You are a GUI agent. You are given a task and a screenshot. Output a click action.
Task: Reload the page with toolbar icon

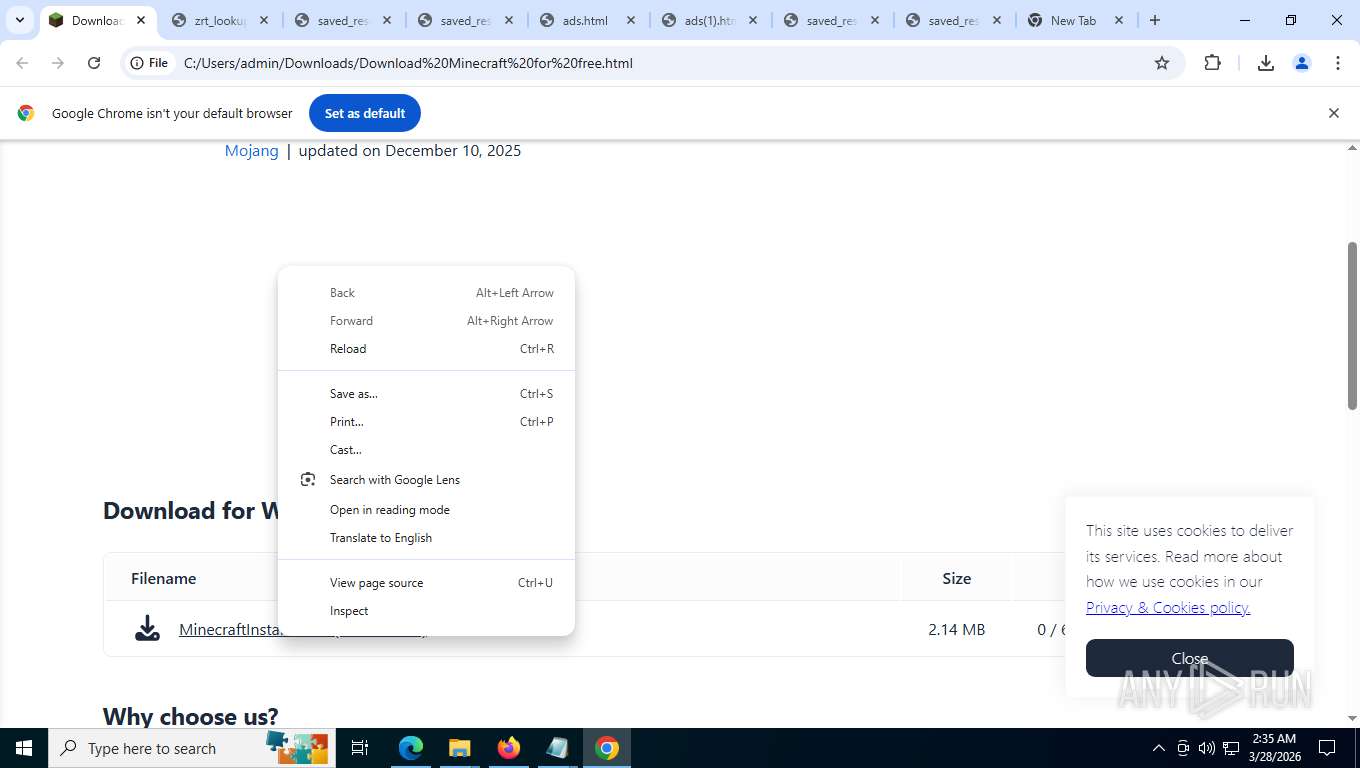coord(94,63)
